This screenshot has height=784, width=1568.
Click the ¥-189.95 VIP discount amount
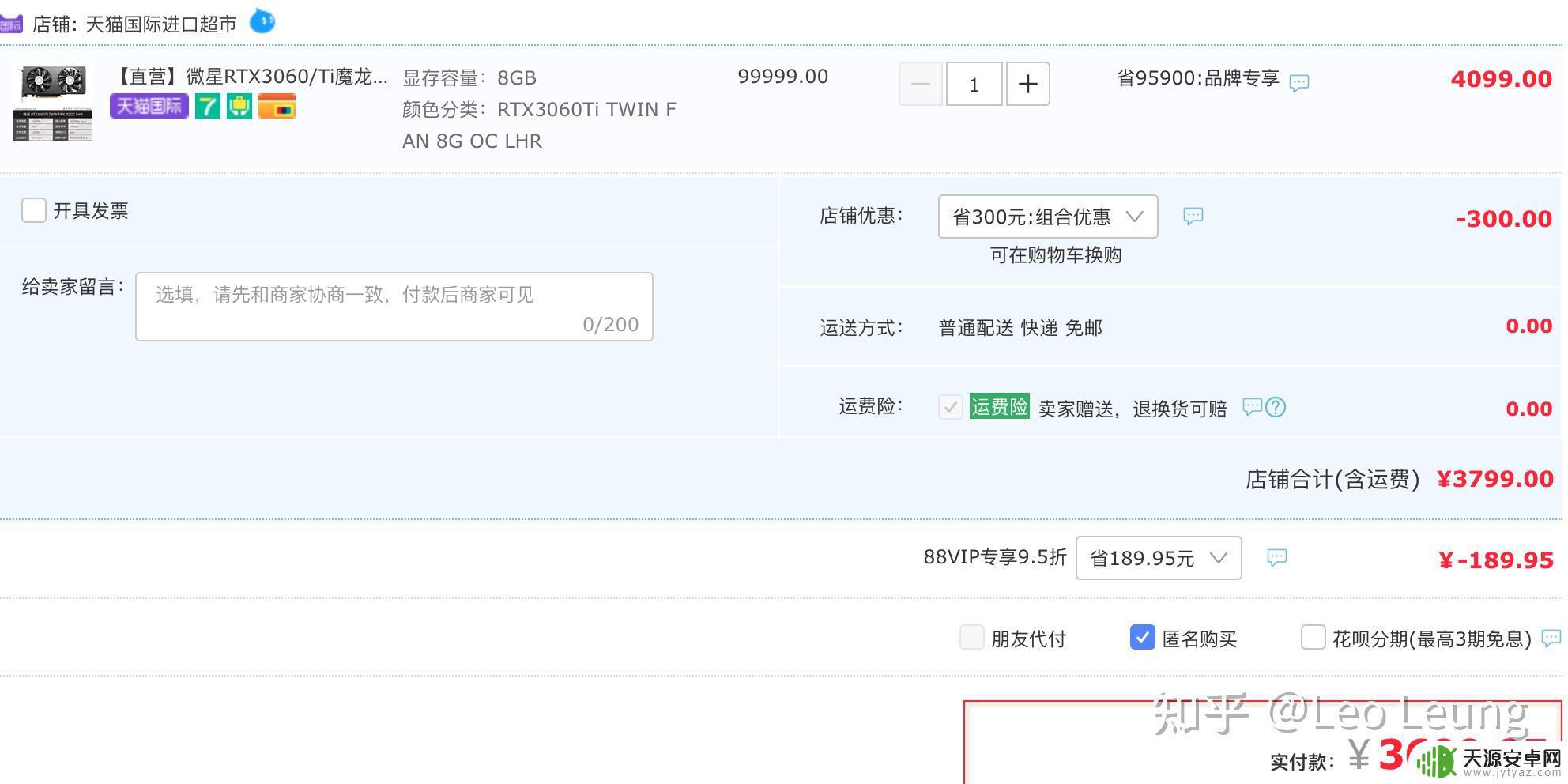coord(1496,560)
